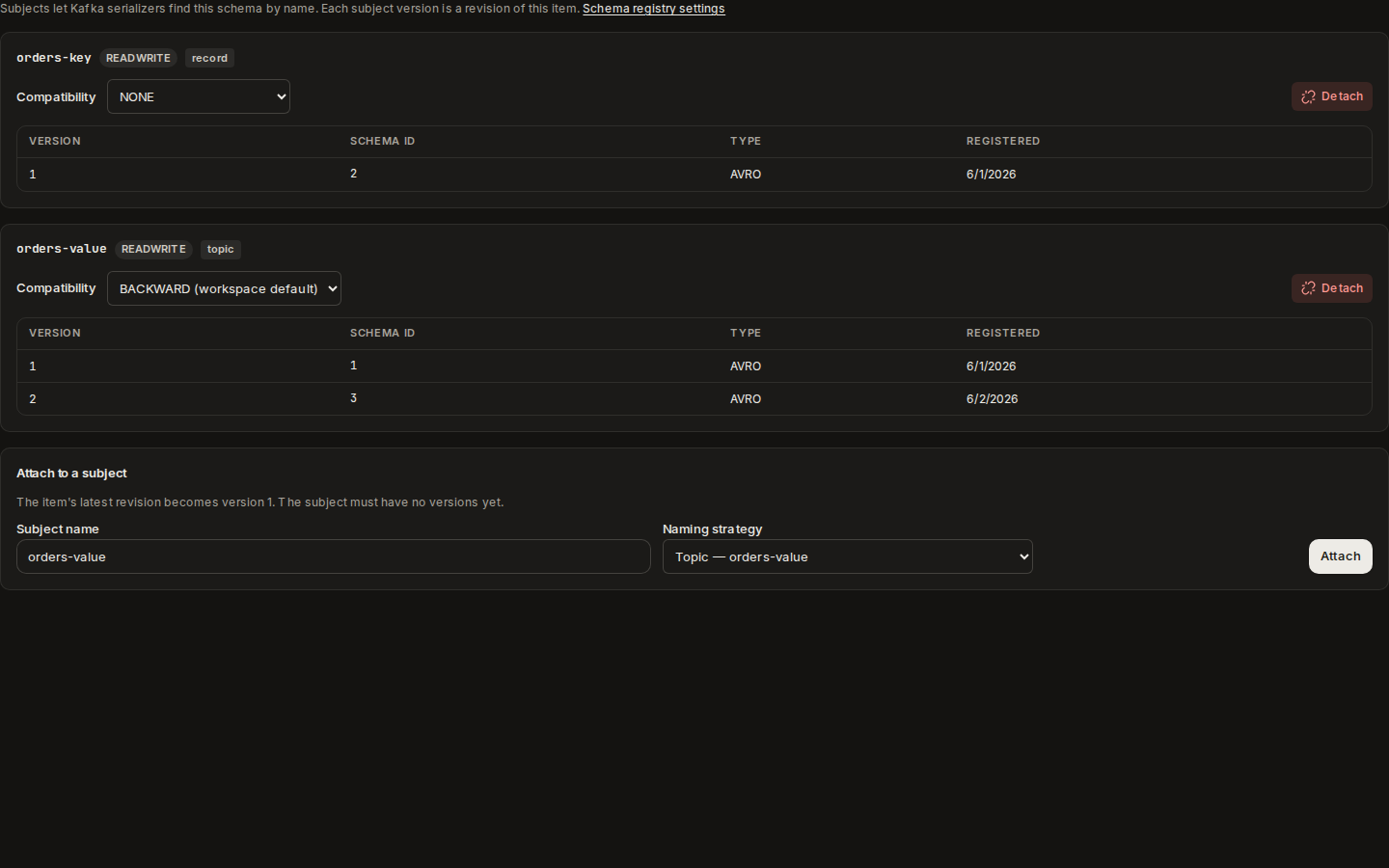Click schema ID 1 in orders-value table
The width and height of the screenshot is (1389, 868).
click(x=354, y=366)
